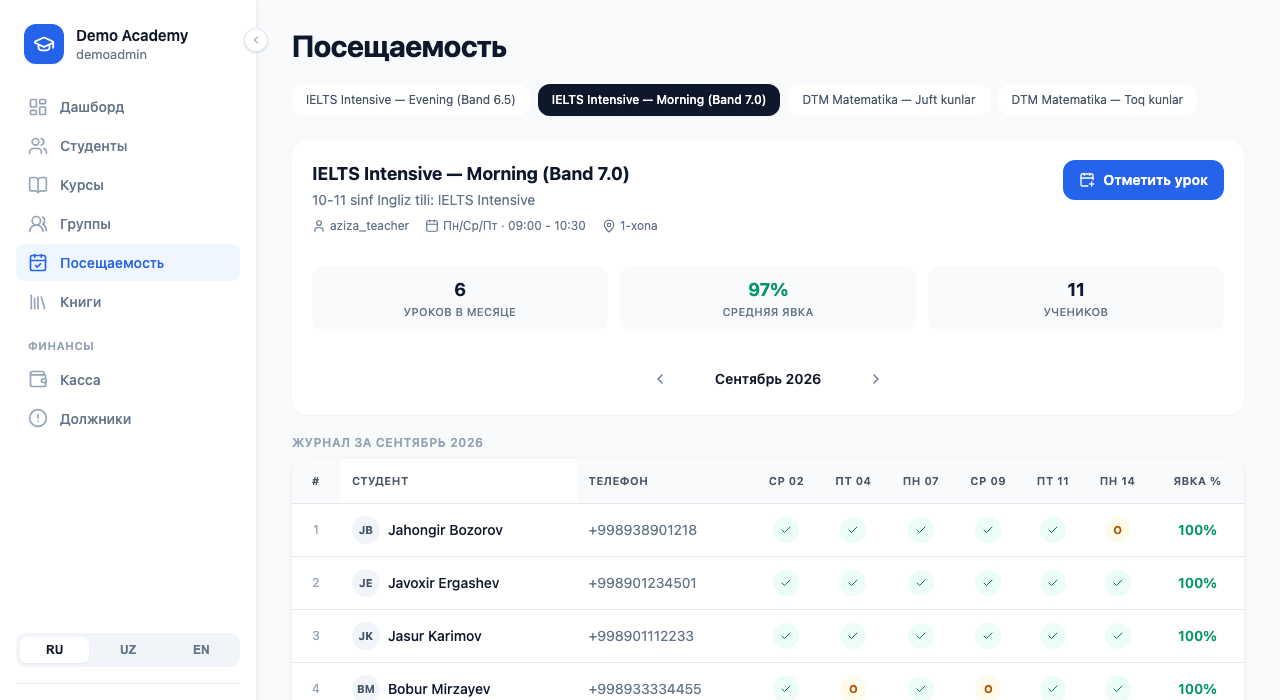Image resolution: width=1280 pixels, height=700 pixels.
Task: Select Посещаемость sidebar item
Action: [x=128, y=263]
